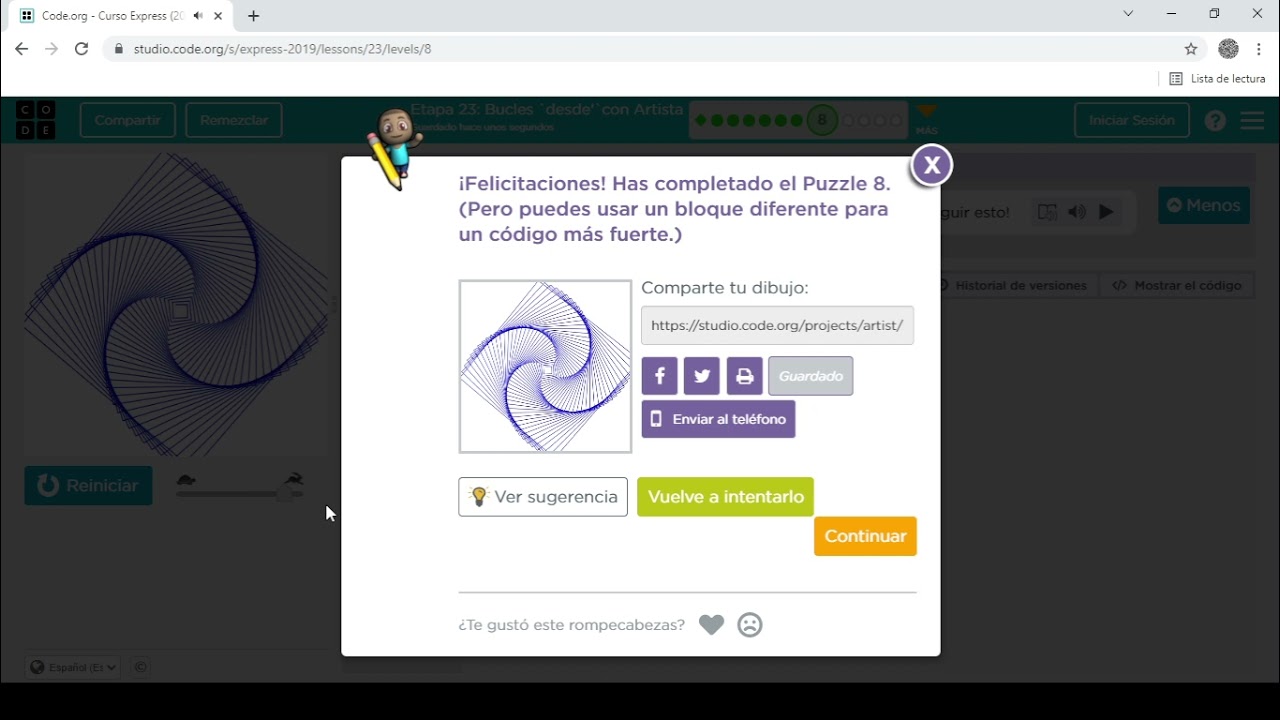Screen dimensions: 1280x720
Task: Click the turtle slow-speed icon
Action: (186, 479)
